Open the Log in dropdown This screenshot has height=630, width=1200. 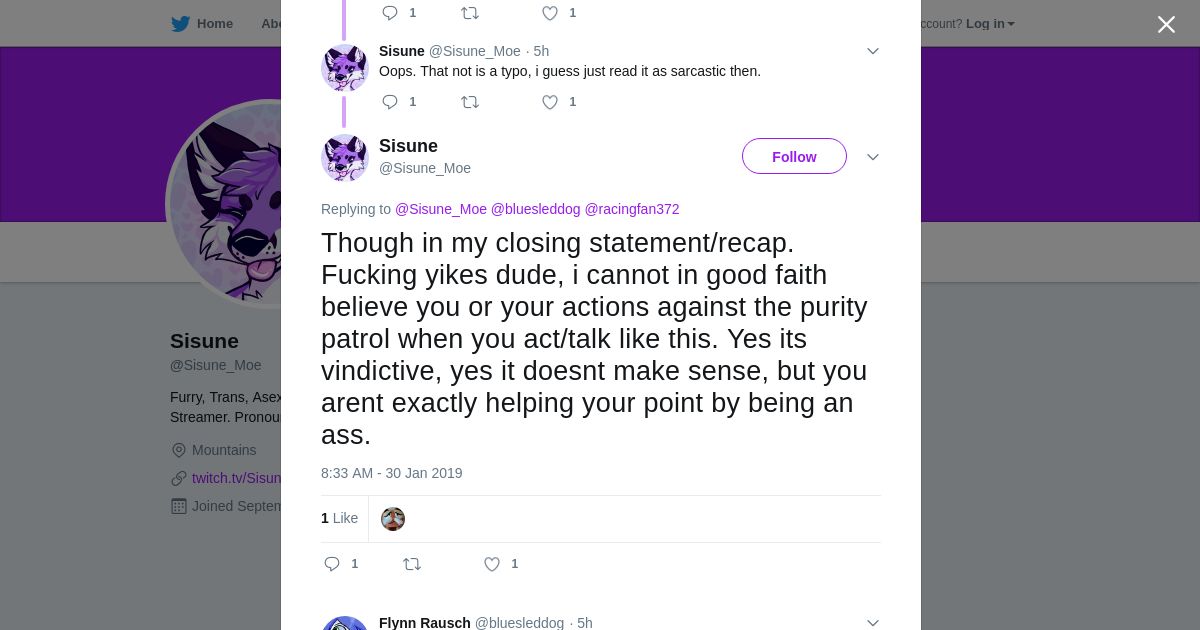tap(989, 24)
